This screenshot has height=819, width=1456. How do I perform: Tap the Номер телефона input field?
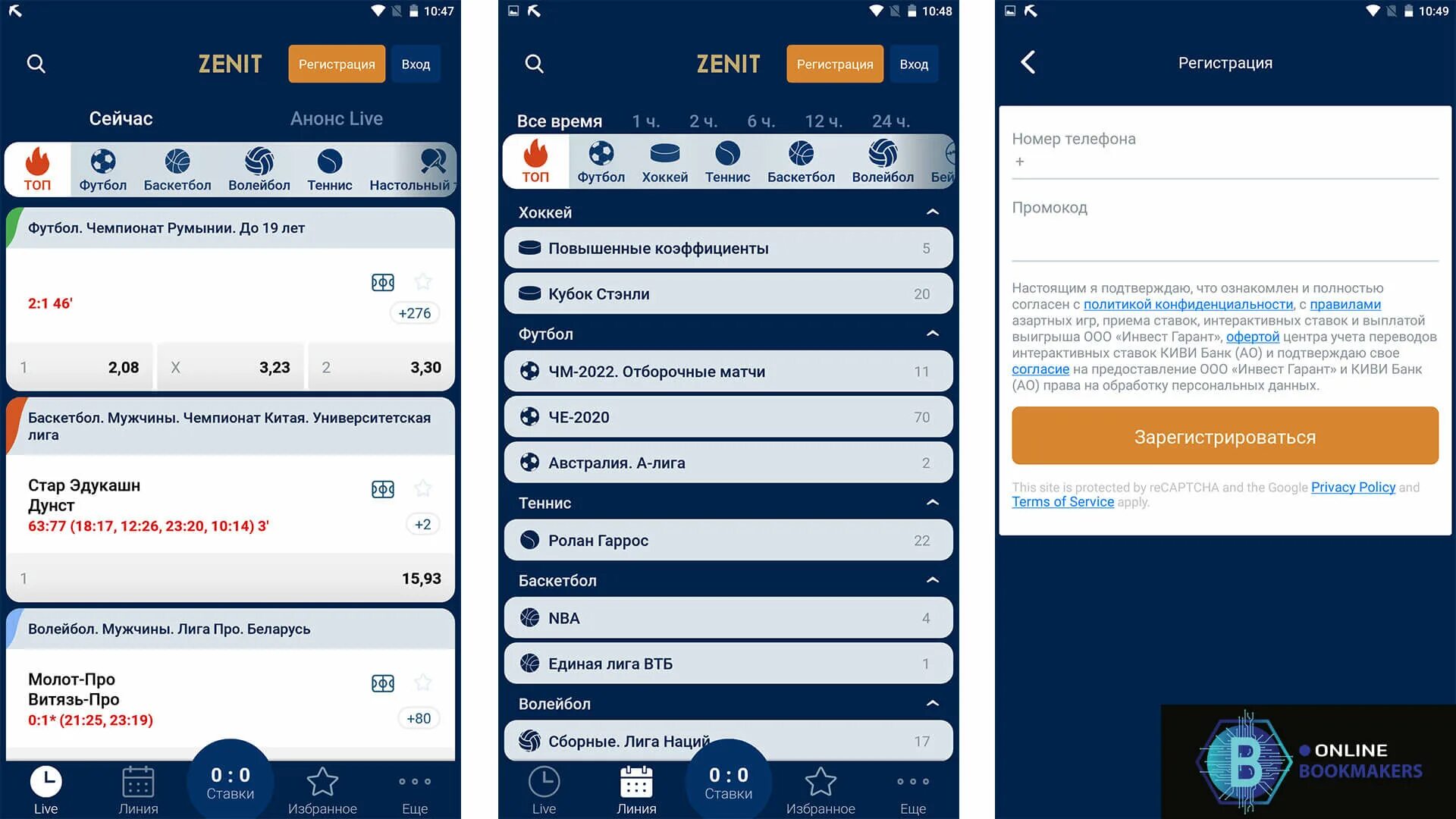pos(1222,161)
